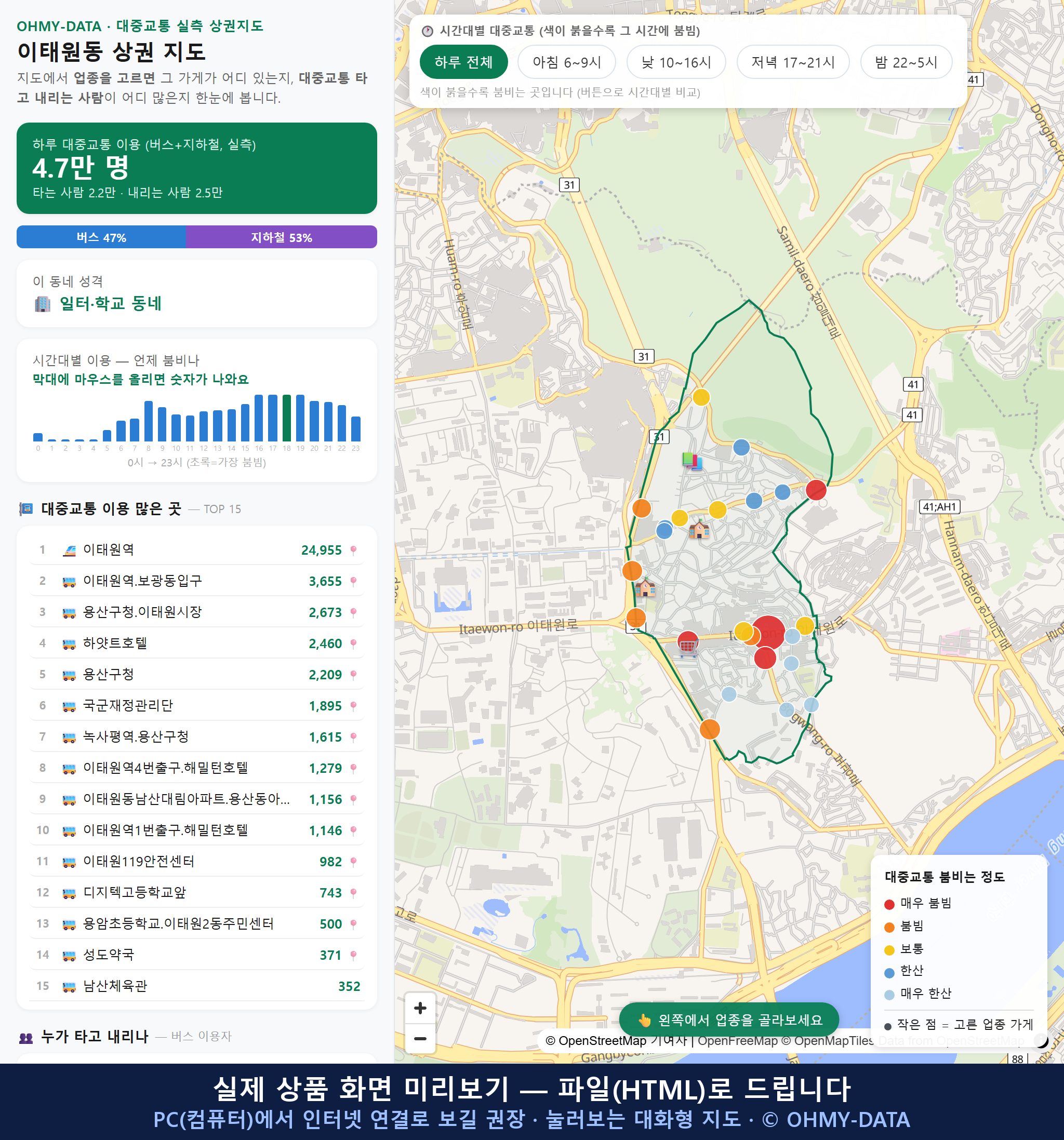Click the pin icon for 국군재정관리단
1064x1140 pixels.
pyautogui.click(x=353, y=706)
